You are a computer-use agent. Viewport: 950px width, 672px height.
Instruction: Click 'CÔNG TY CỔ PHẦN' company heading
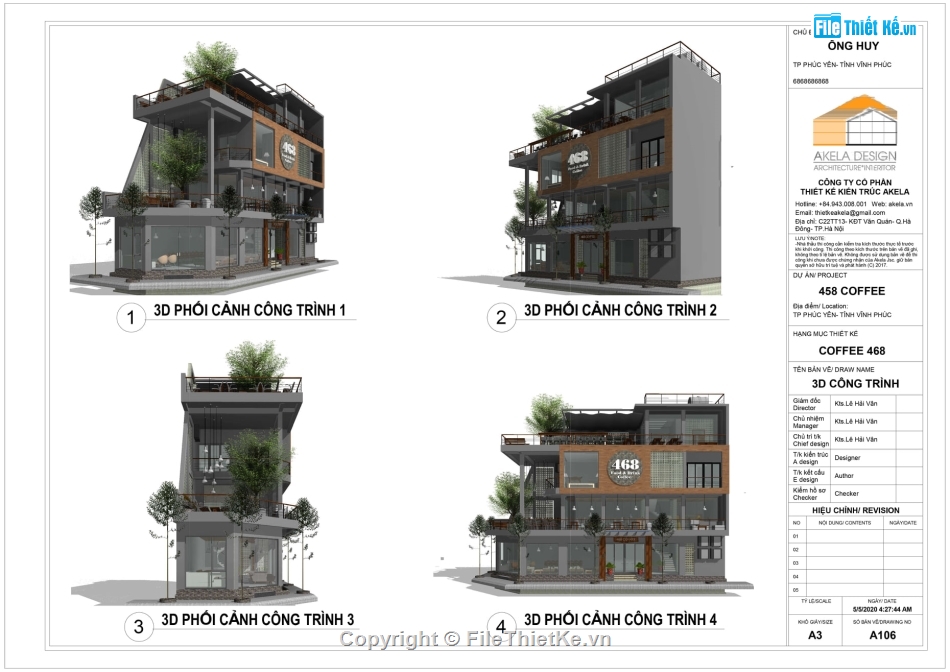click(855, 182)
